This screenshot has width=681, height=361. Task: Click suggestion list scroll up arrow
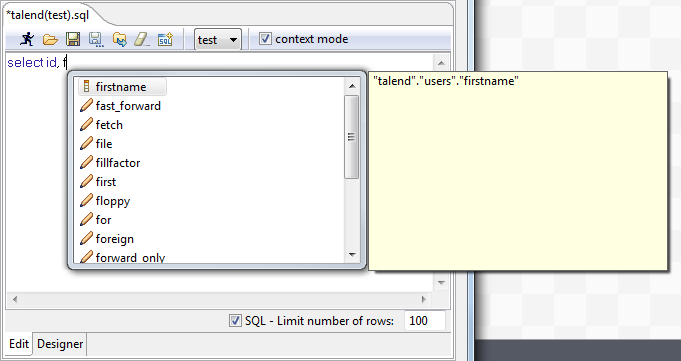352,86
